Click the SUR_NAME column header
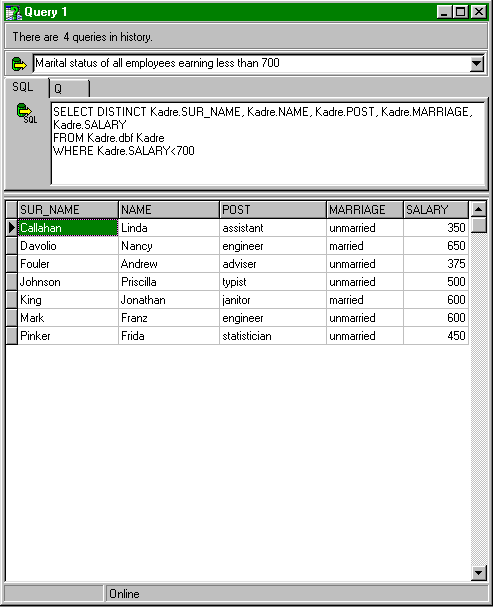Screen dimensions: 493x607 (x=68, y=210)
